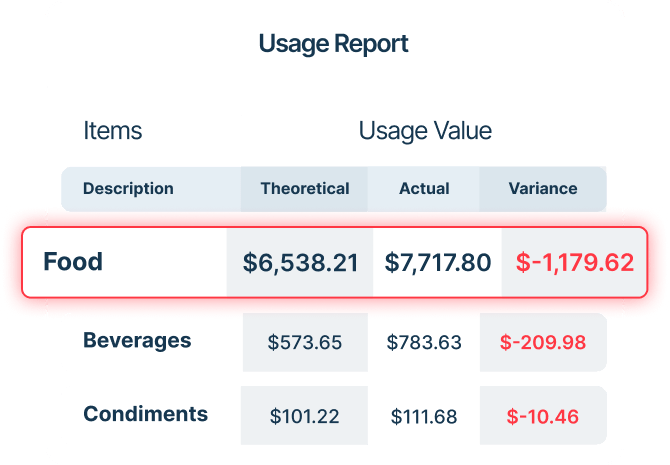Click Food variance $-1,179.62 in red
The width and height of the screenshot is (670, 465).
click(x=575, y=263)
